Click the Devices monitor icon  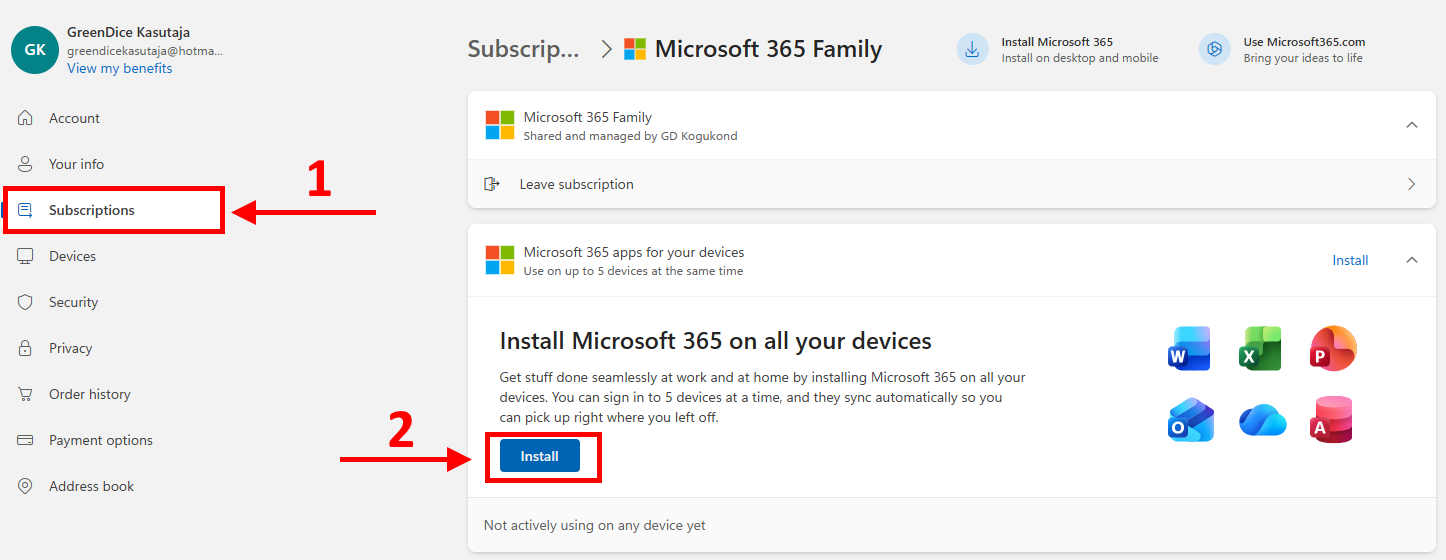point(26,256)
